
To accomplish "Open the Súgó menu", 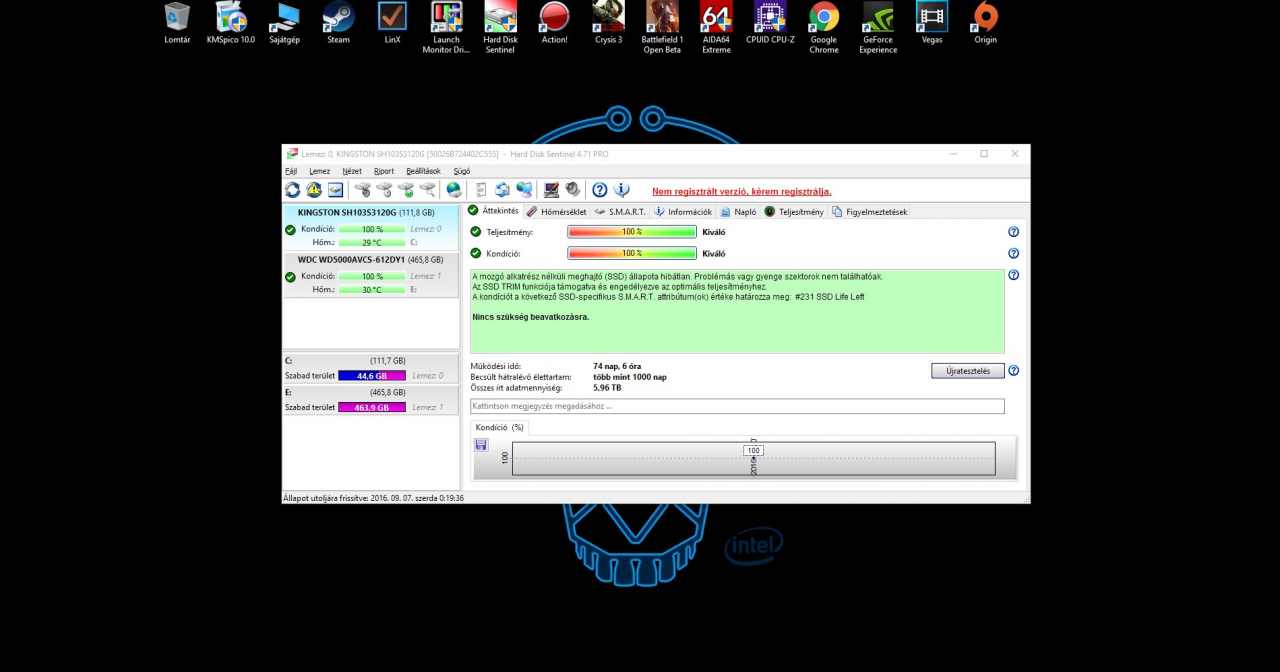I will coord(462,171).
